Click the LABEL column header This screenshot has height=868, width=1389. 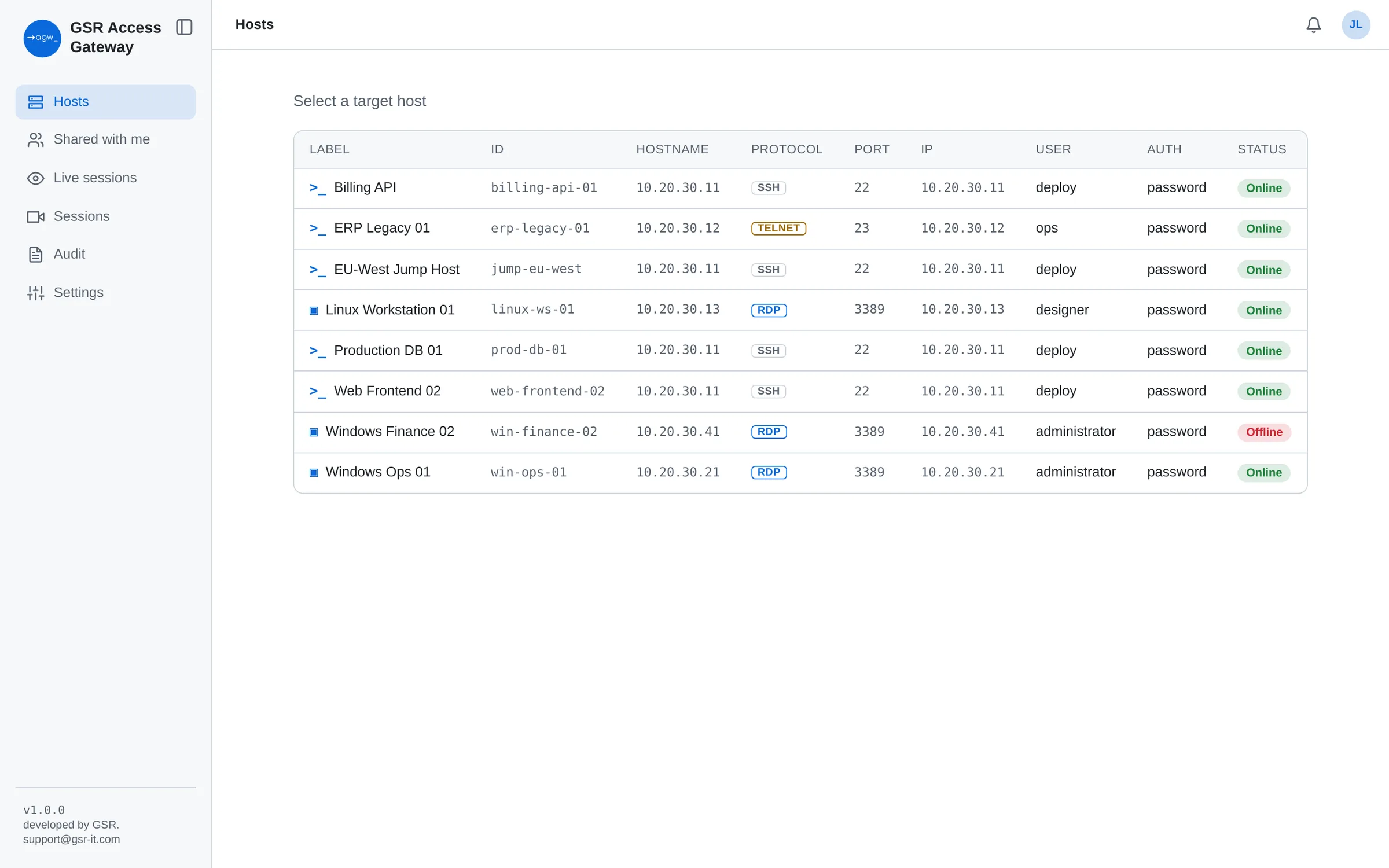point(329,149)
